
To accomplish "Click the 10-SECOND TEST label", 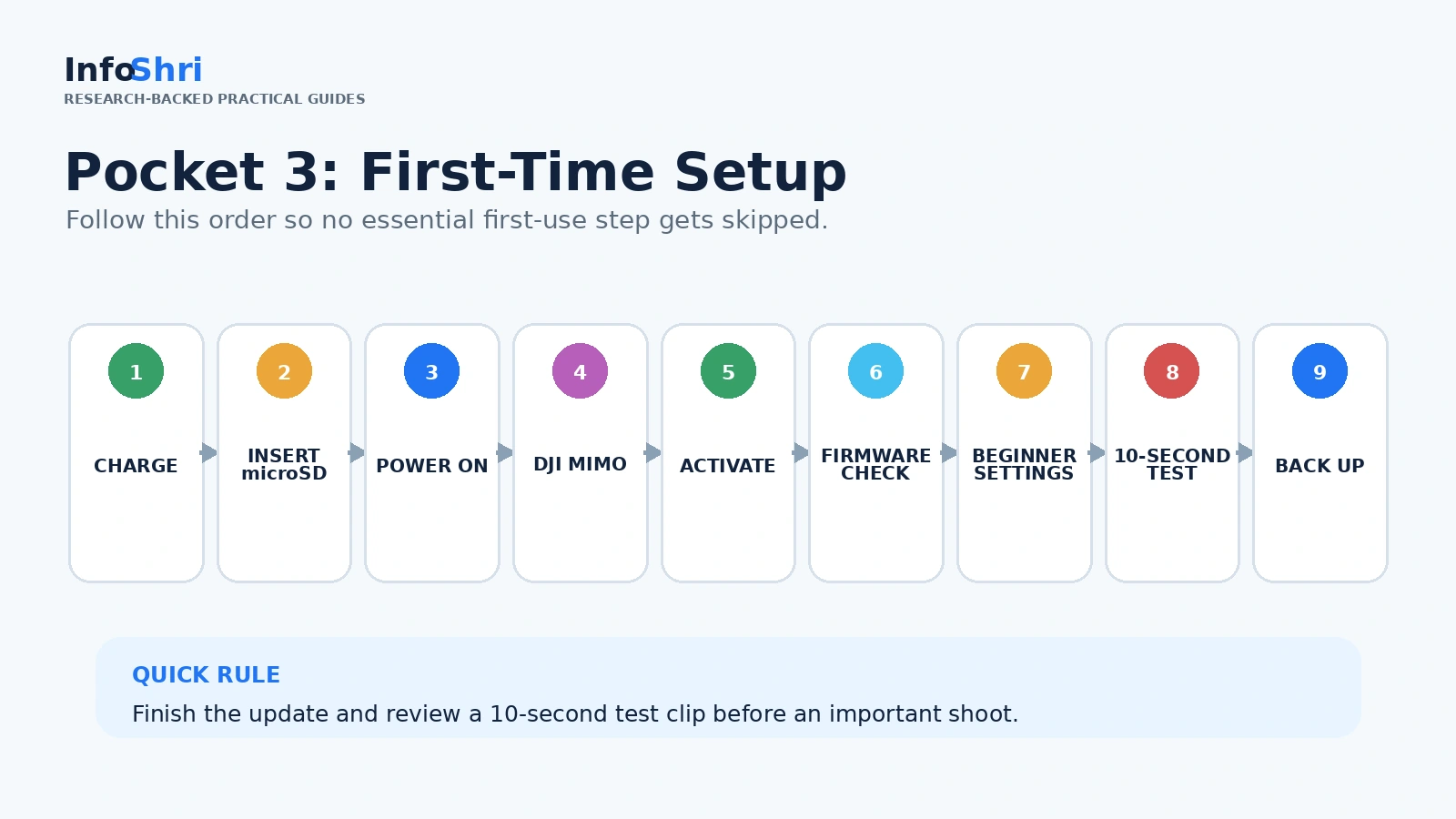I will 1172,464.
